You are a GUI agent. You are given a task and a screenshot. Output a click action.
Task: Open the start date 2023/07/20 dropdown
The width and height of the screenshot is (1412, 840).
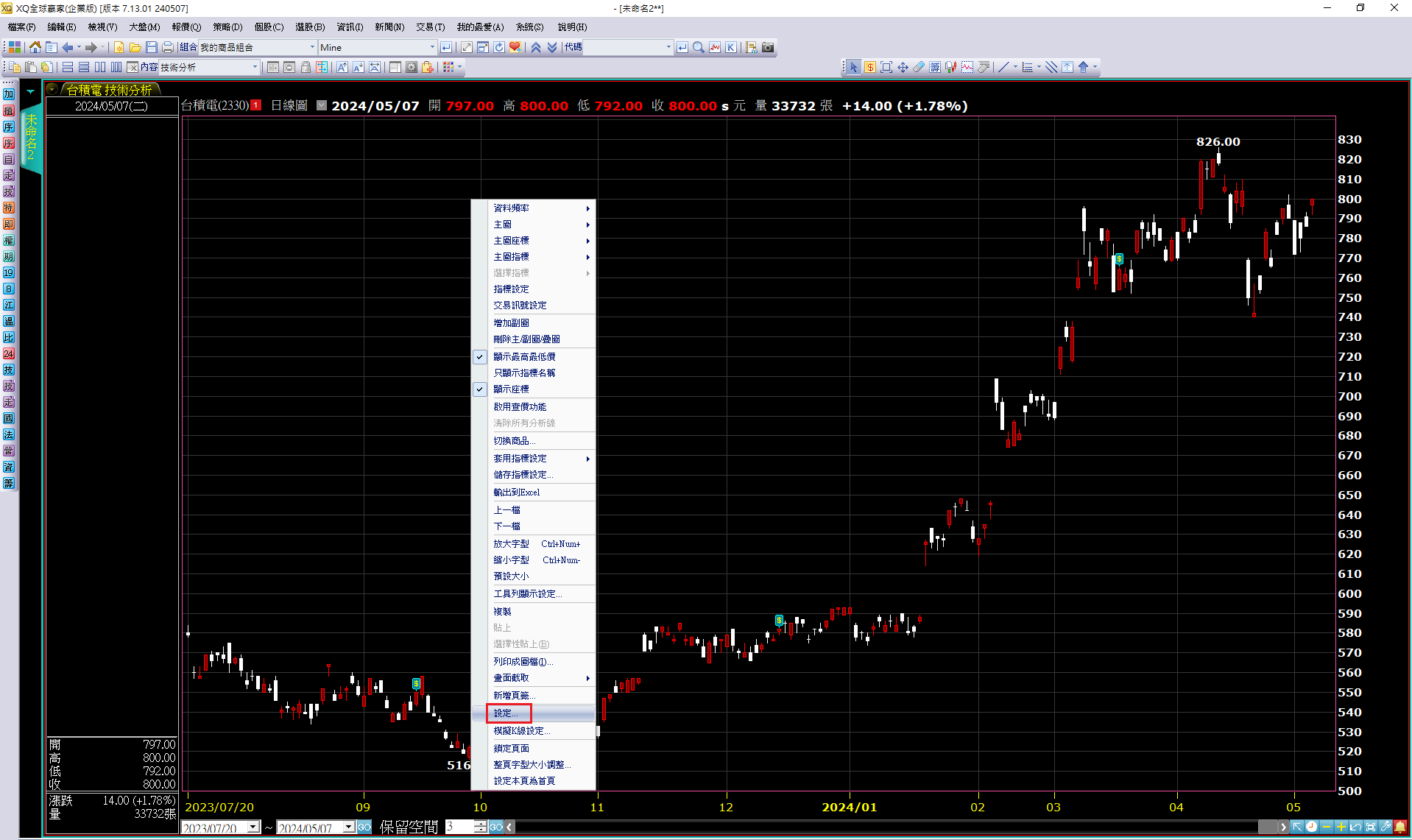253,827
